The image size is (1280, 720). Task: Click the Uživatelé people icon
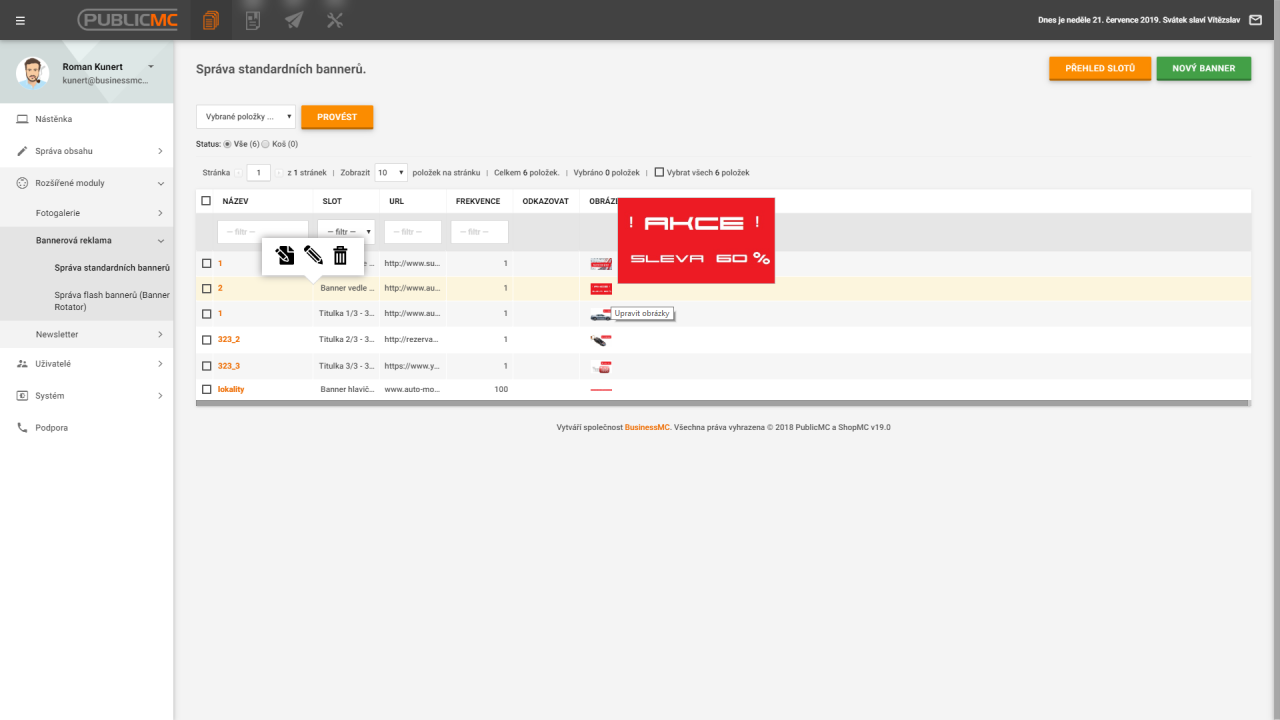pos(22,364)
